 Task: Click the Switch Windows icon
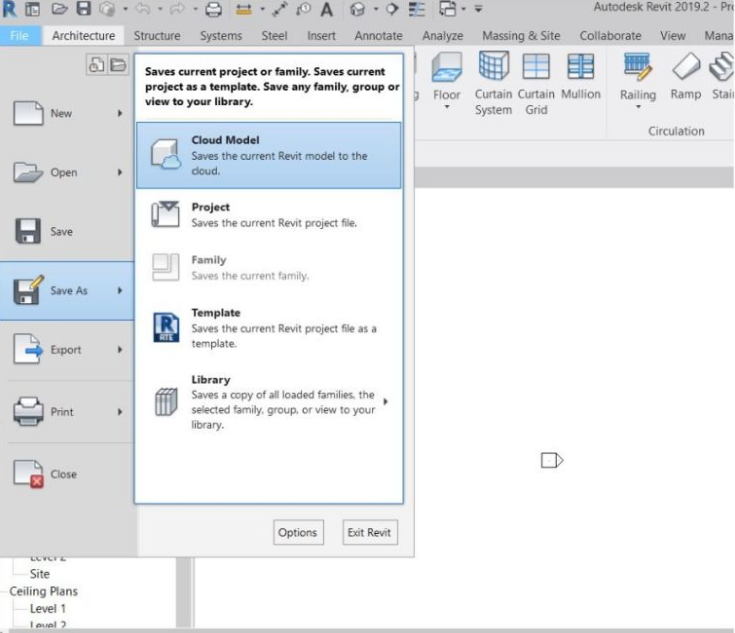click(x=448, y=9)
